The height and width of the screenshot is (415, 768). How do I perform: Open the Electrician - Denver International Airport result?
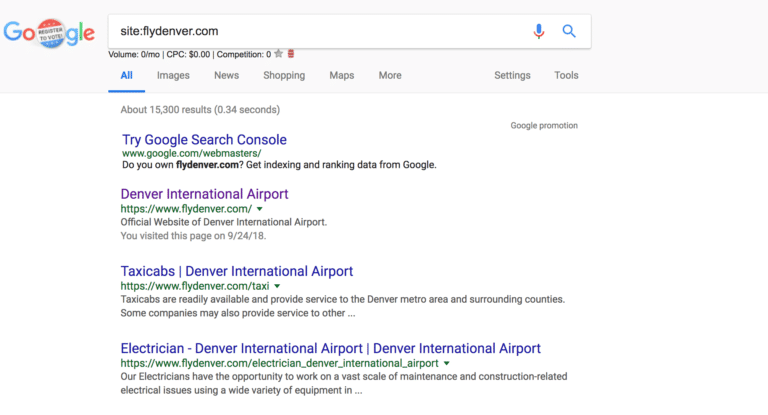331,348
